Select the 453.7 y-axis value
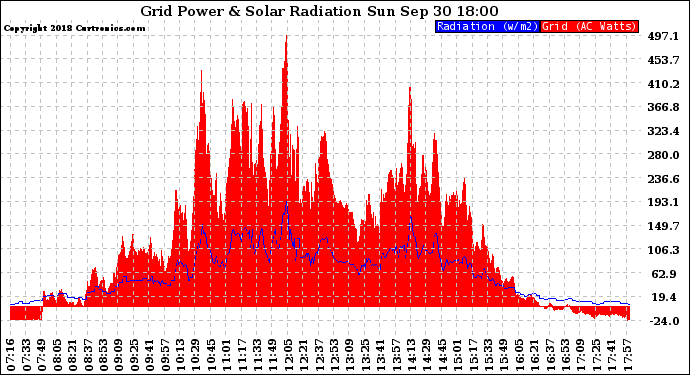Screen dimensions: 690x375 [x=664, y=60]
